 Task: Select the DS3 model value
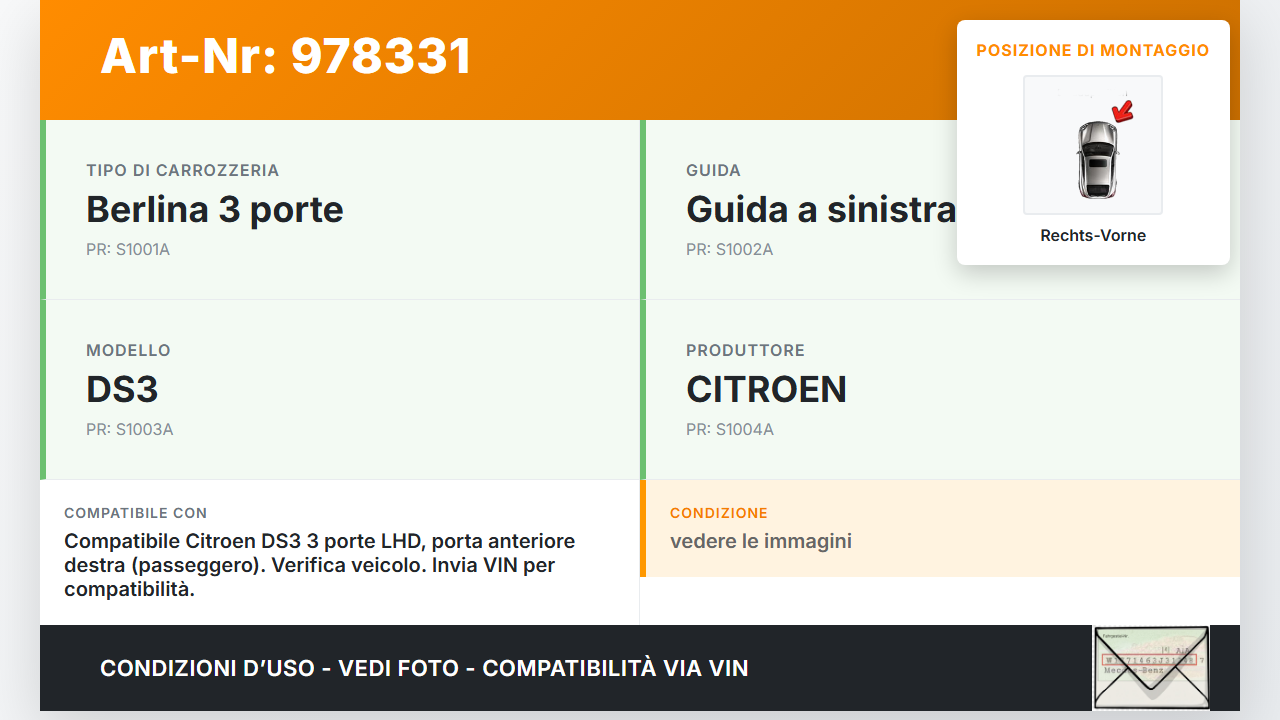coord(122,389)
